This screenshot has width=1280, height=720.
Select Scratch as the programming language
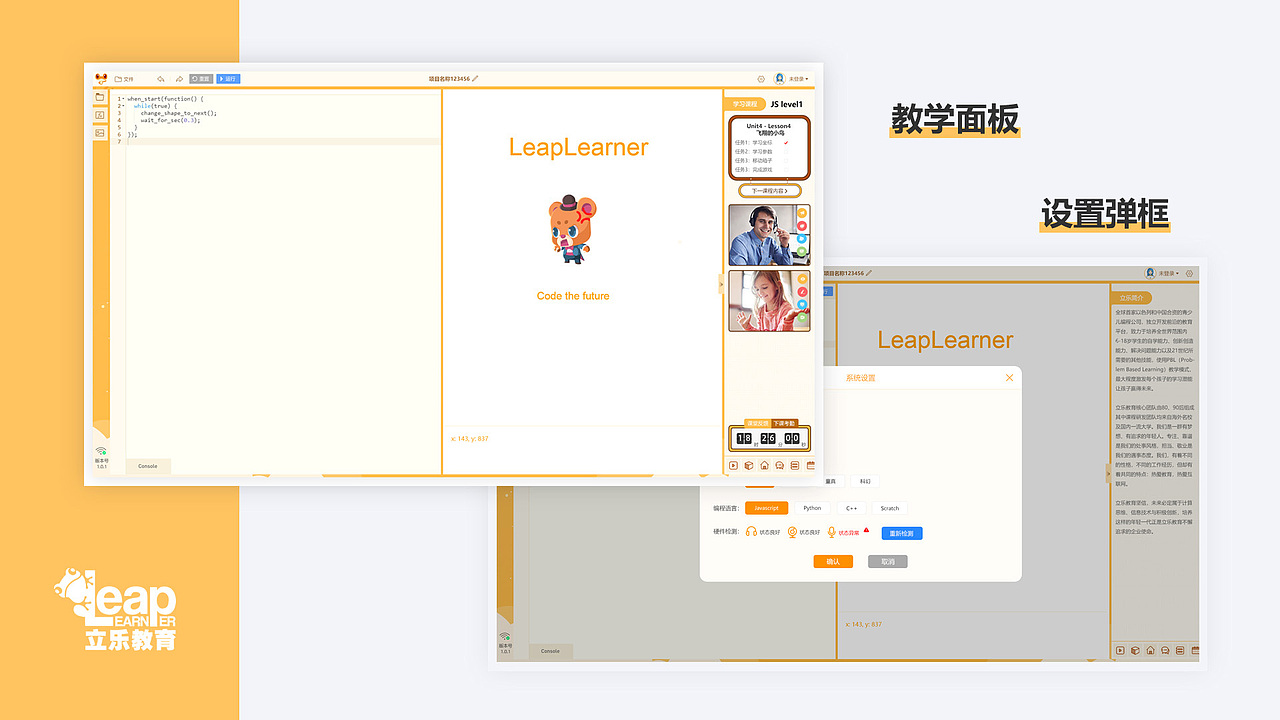tap(890, 508)
